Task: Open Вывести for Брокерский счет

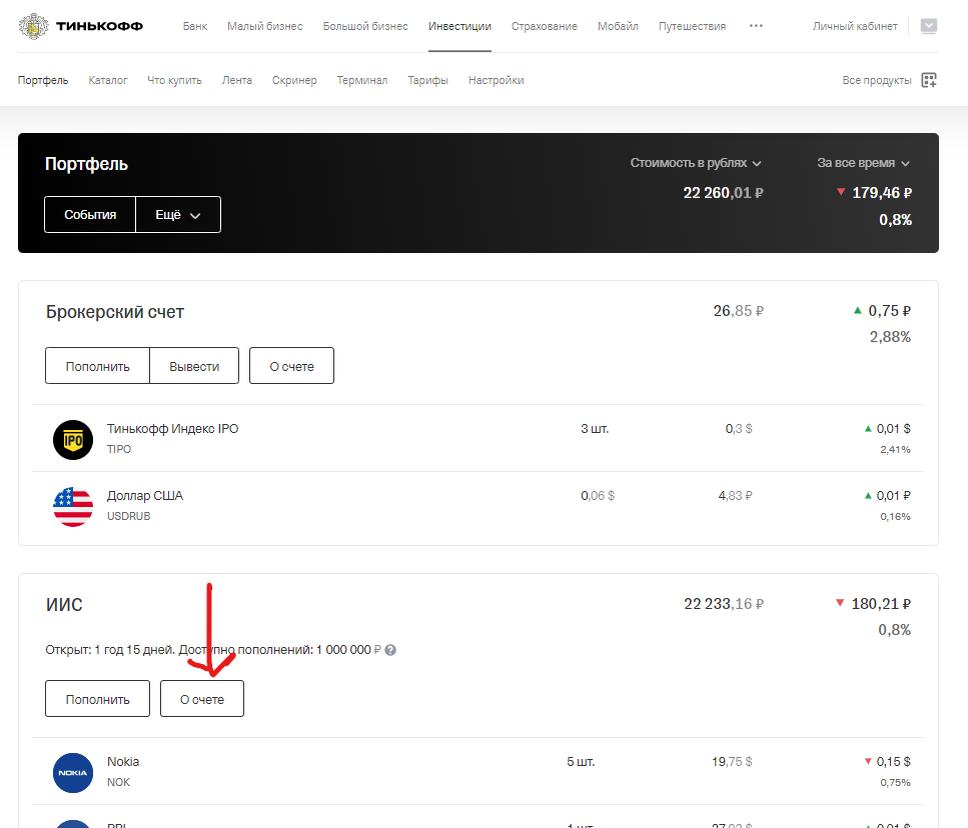Action: [194, 365]
